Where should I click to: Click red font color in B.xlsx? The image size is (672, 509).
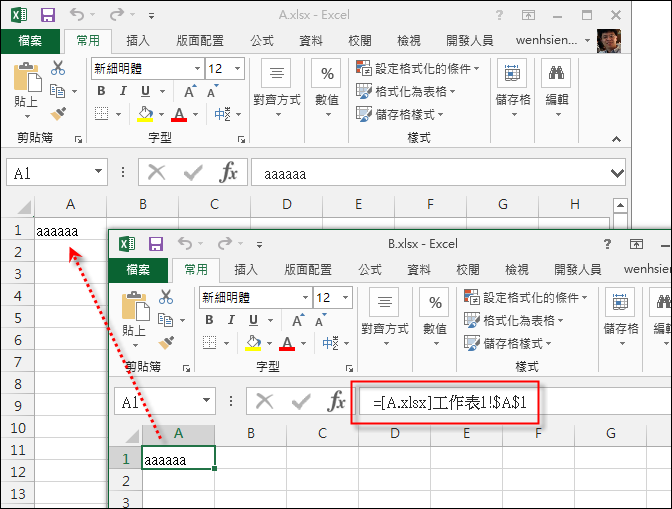(287, 343)
